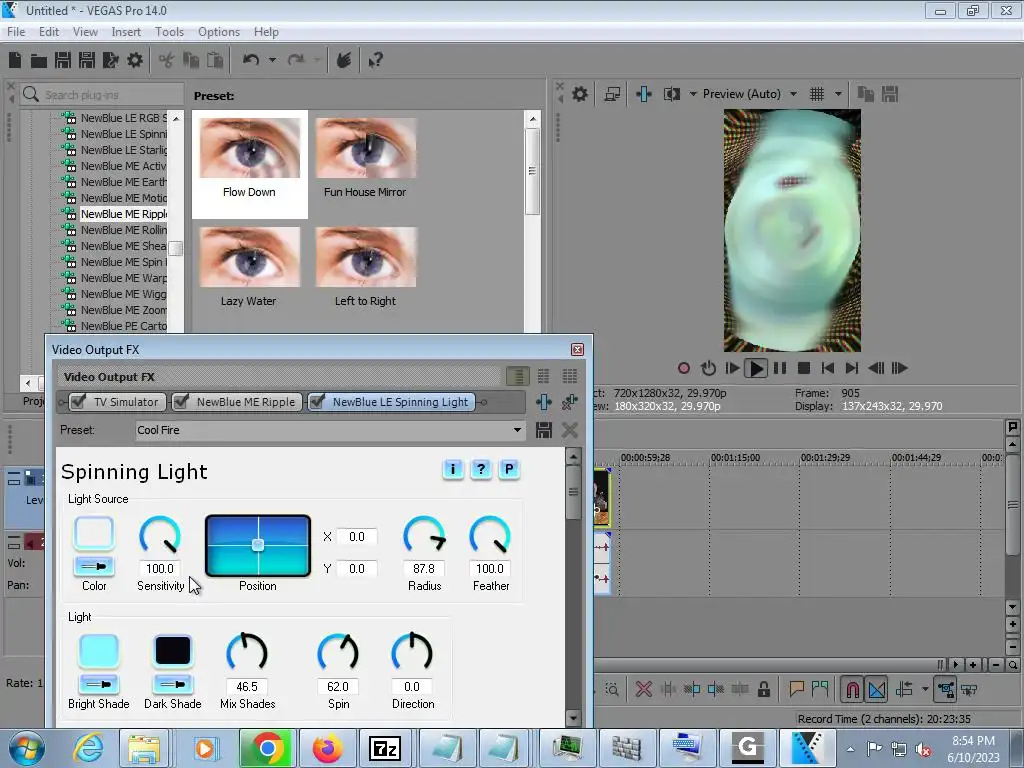Image resolution: width=1024 pixels, height=768 pixels.
Task: Remove selected plug-in from FX chain
Action: (569, 402)
